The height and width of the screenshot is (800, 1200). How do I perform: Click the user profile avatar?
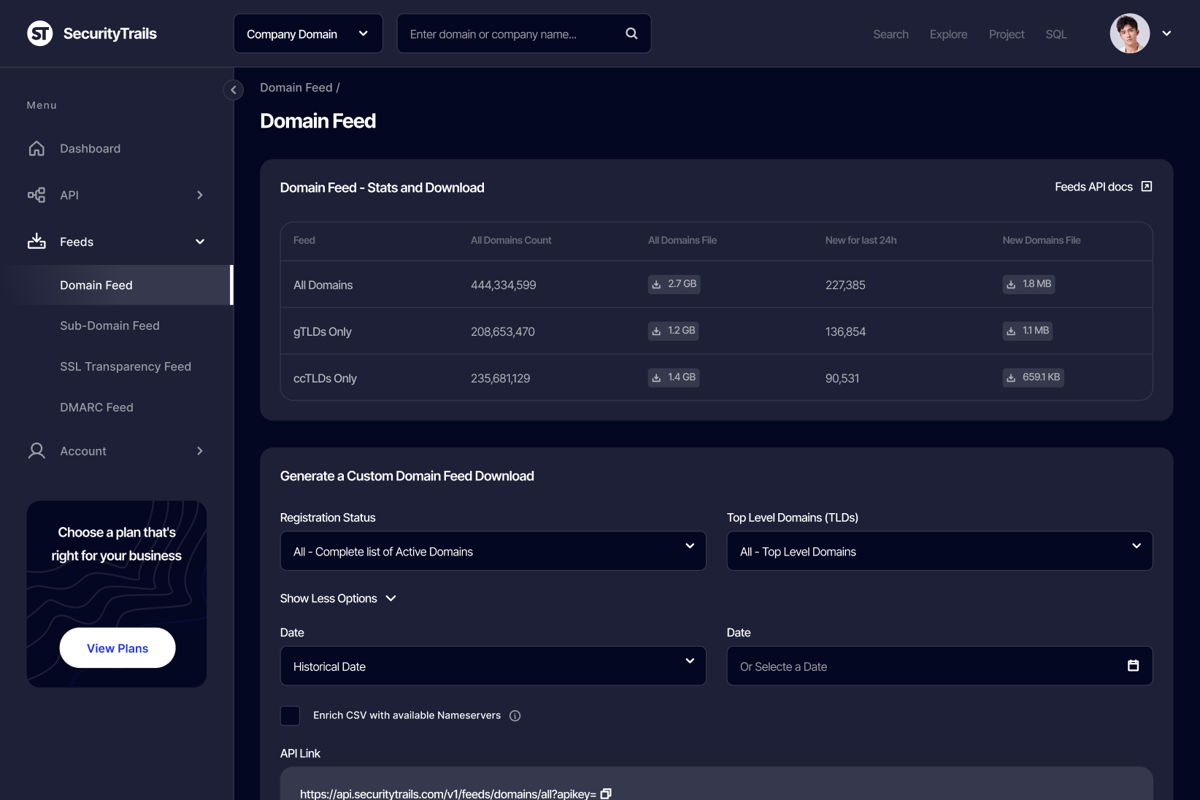click(x=1130, y=33)
